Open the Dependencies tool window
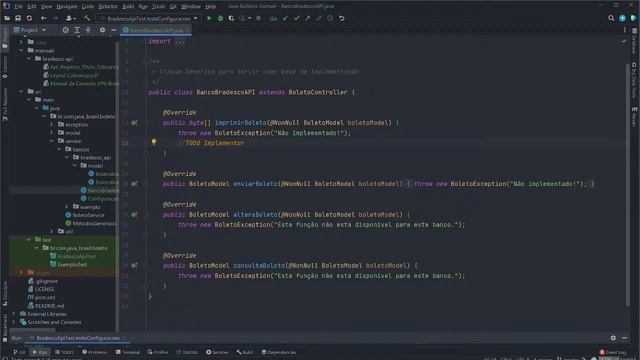This screenshot has width=640, height=360. tap(279, 352)
